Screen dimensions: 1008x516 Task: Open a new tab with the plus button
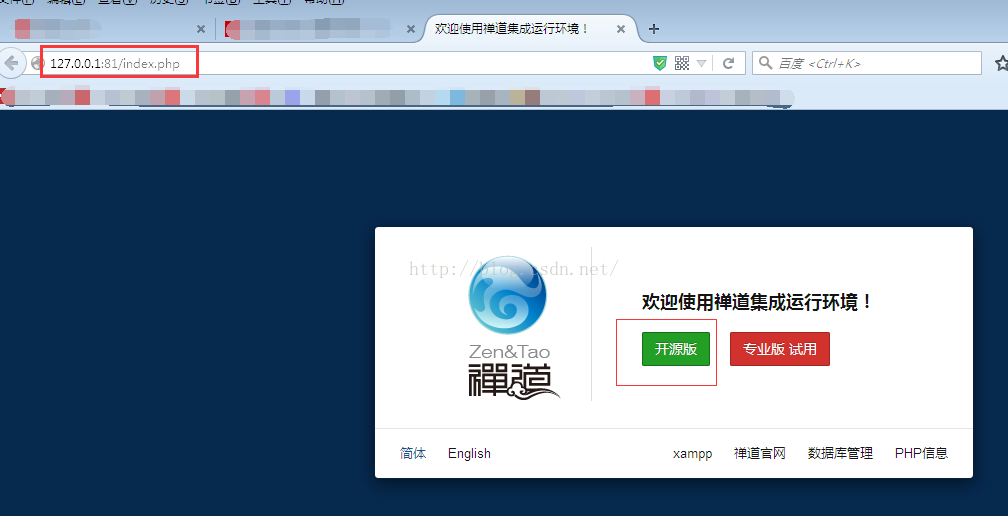654,29
